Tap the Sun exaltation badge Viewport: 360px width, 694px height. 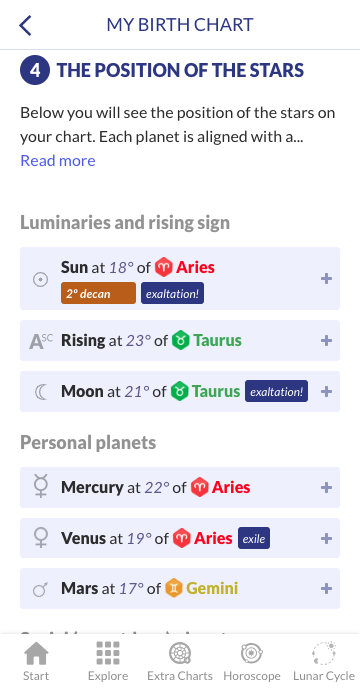tap(173, 293)
